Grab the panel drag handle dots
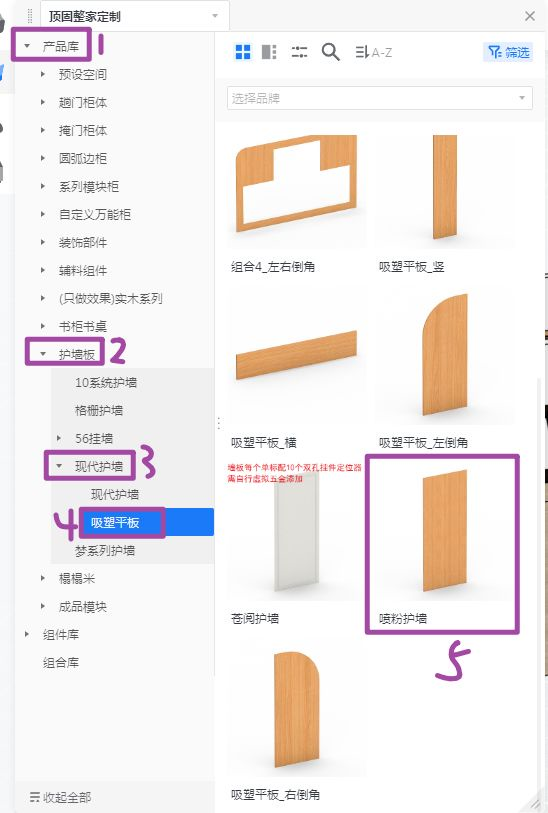548x813 pixels. (x=30, y=16)
